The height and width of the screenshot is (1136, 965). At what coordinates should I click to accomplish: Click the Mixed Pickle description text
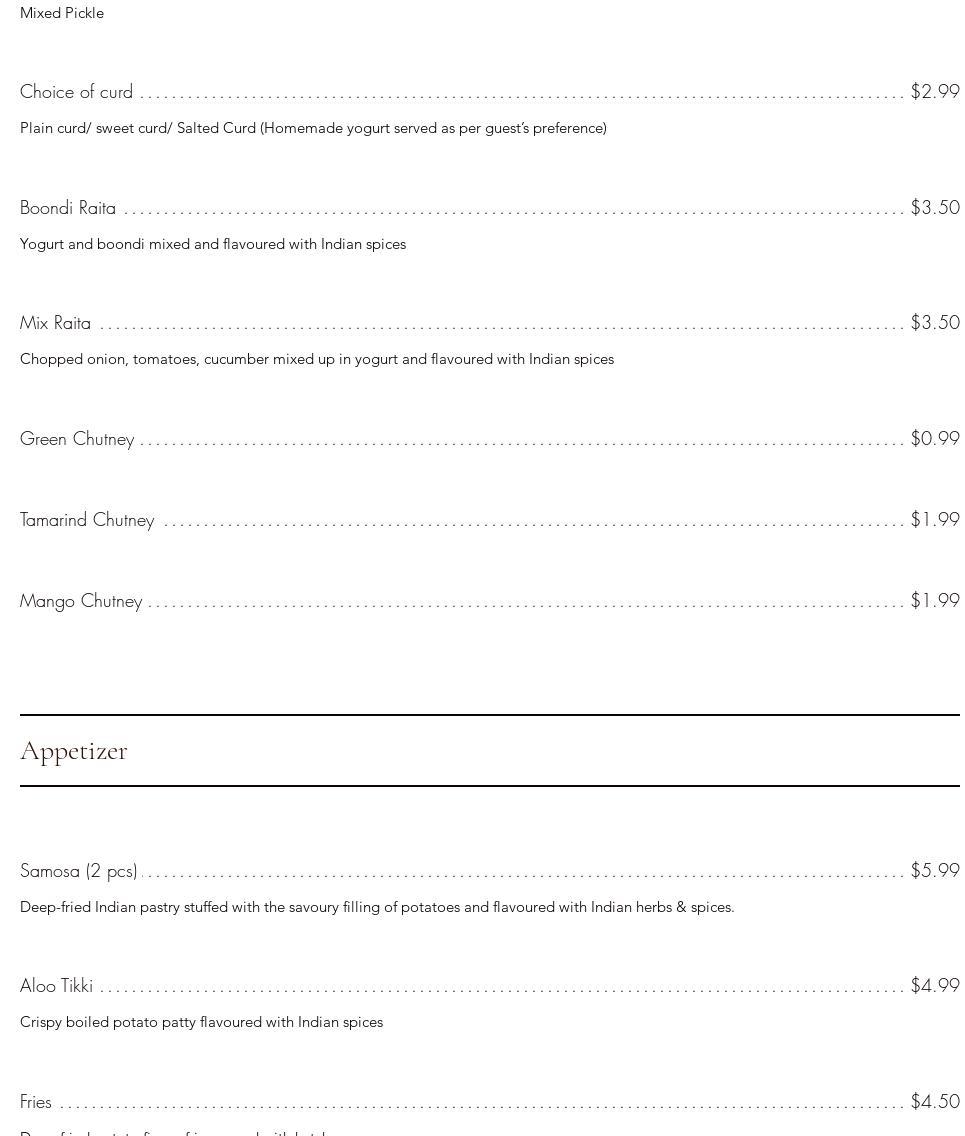tap(62, 13)
